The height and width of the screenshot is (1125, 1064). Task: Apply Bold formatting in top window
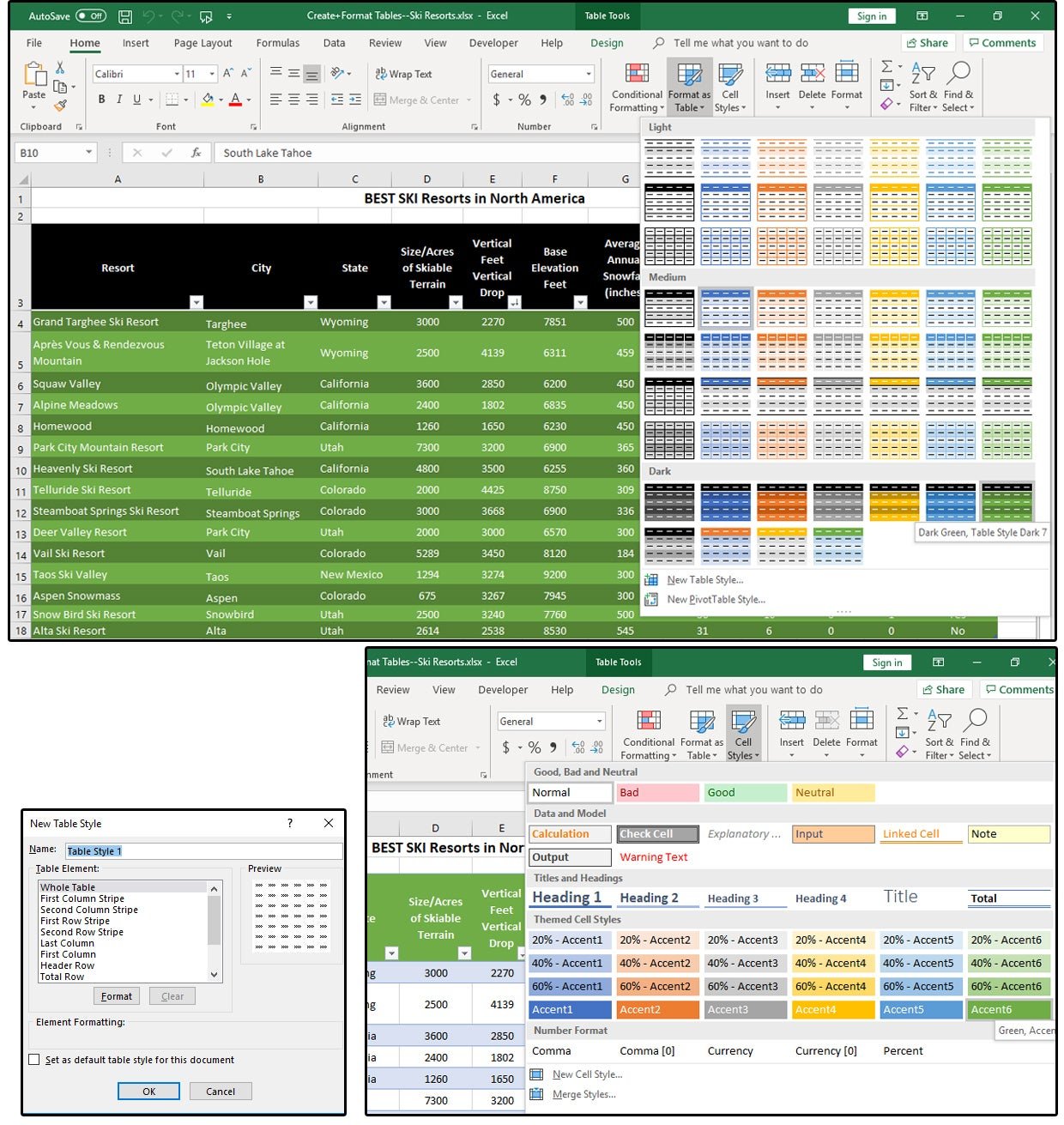tap(101, 100)
